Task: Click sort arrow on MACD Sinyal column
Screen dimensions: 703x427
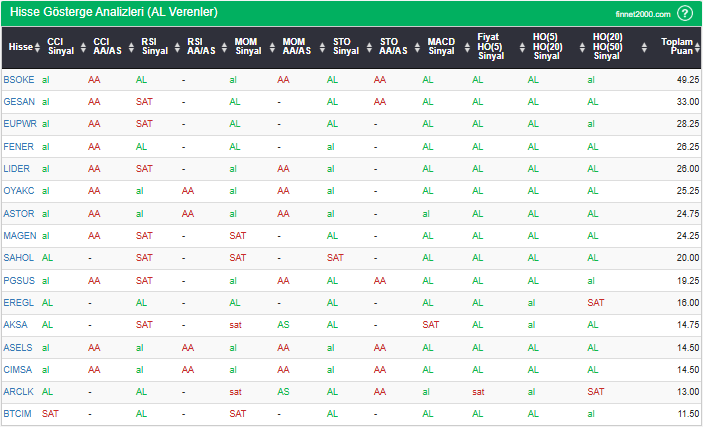Action: [463, 46]
